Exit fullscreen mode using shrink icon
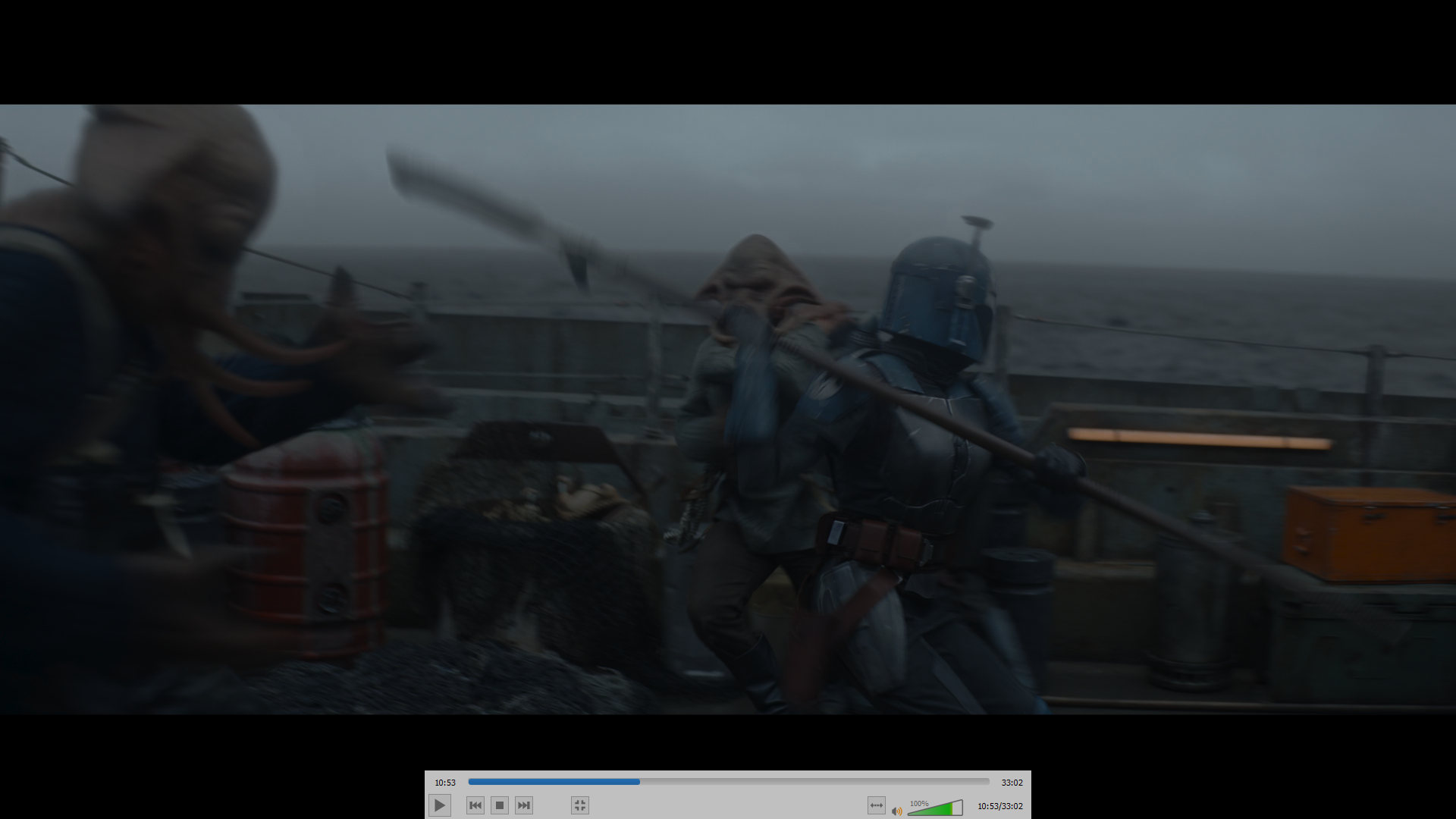Screen dimensions: 1456x819 coord(580,805)
